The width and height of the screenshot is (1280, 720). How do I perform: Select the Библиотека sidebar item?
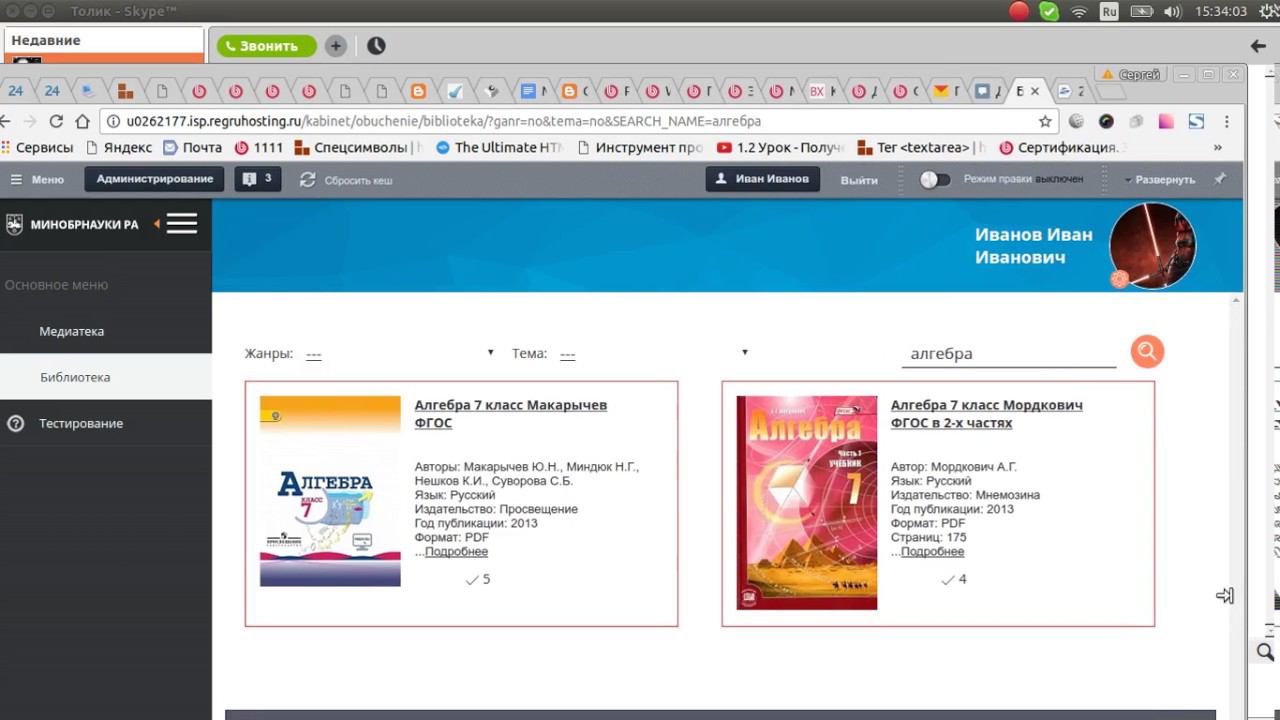pos(106,377)
